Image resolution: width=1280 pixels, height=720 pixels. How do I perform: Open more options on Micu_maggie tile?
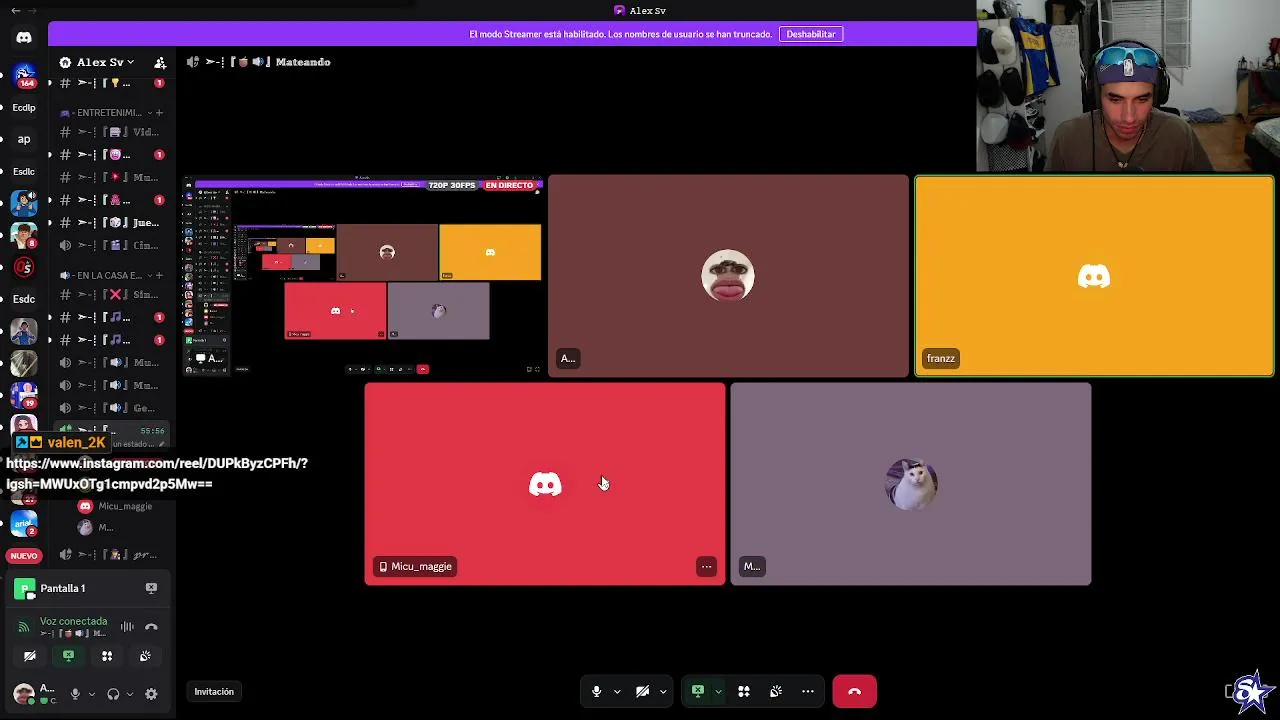706,566
